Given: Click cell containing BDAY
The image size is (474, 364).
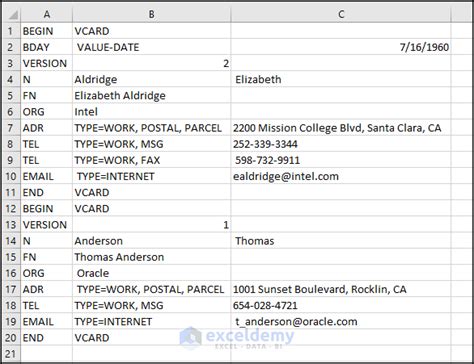Looking at the screenshot, I should point(47,47).
